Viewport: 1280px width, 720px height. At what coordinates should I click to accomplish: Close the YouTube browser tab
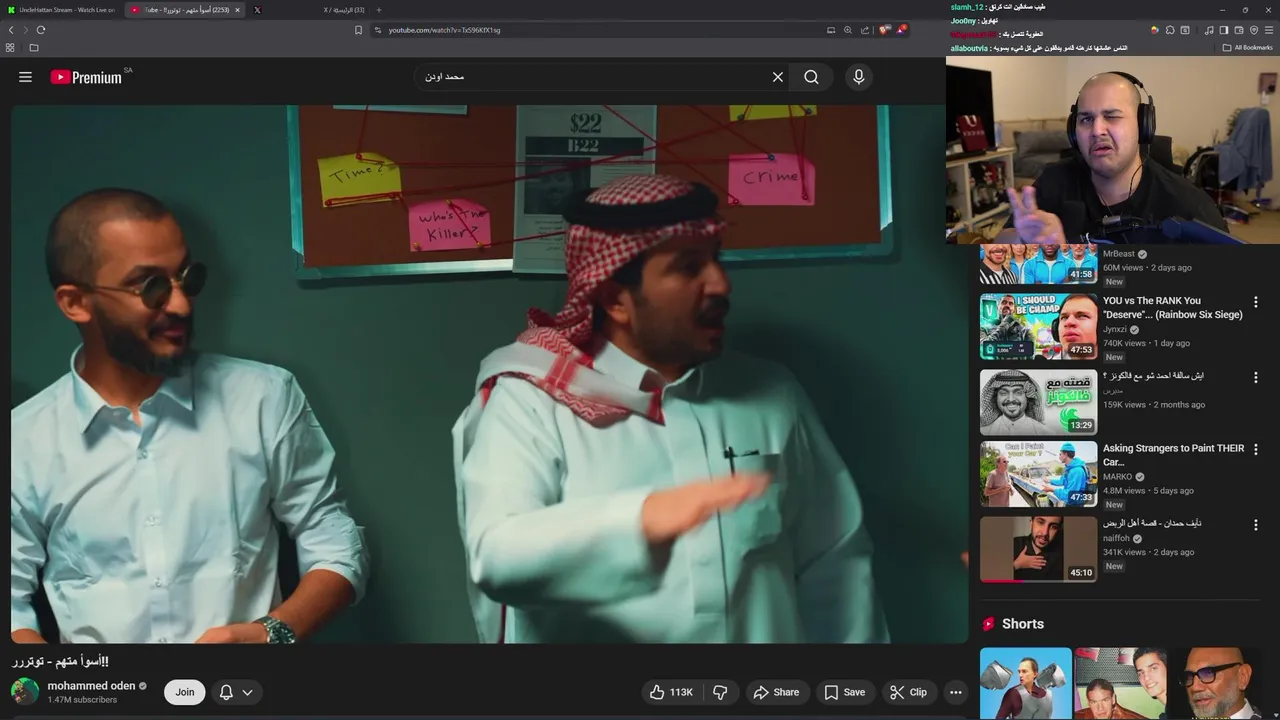[x=237, y=10]
